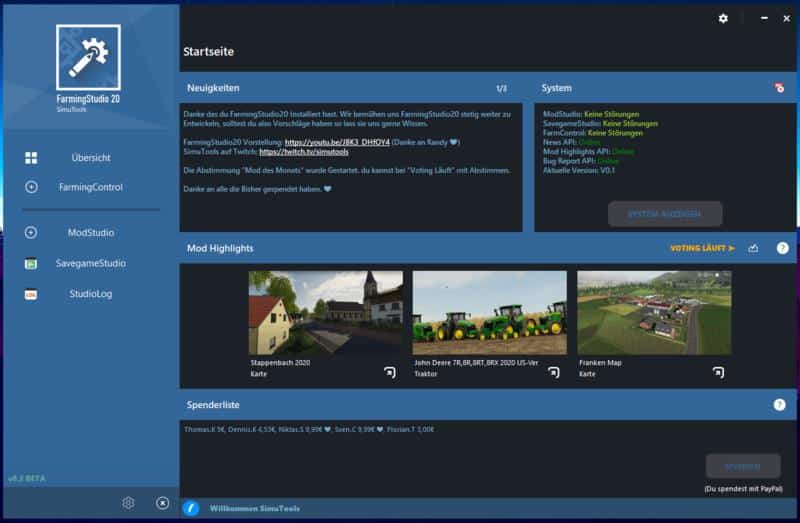Click the sidebar bottom gear icon
This screenshot has height=523, width=800.
[x=128, y=503]
